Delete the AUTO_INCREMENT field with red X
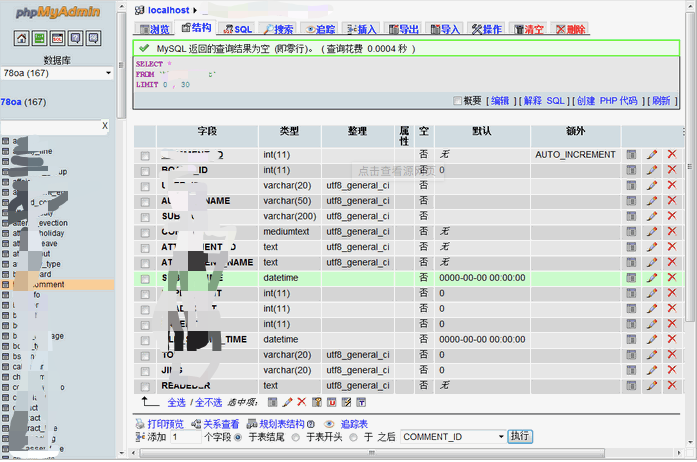This screenshot has width=697, height=462. 672,154
